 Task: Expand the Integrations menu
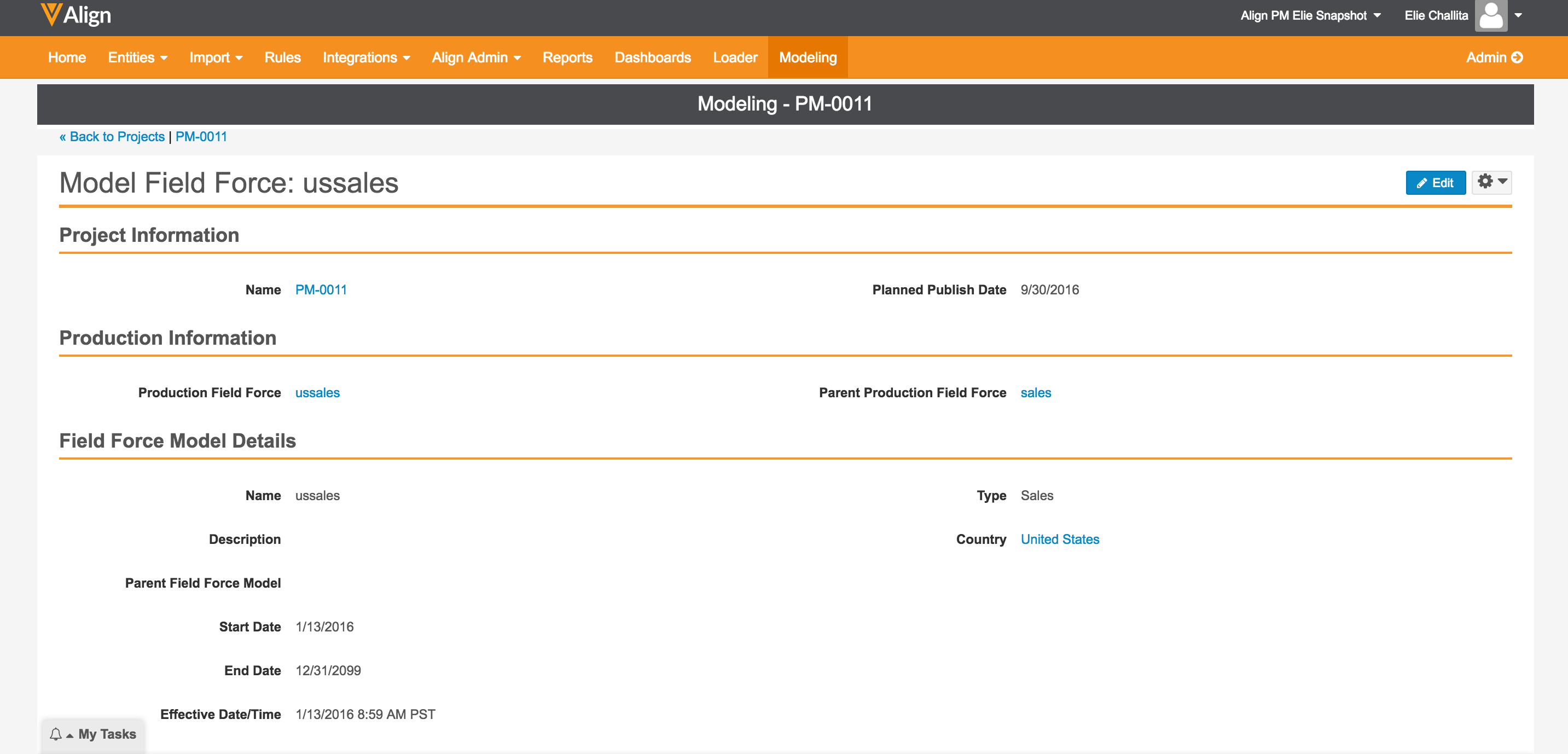(367, 57)
